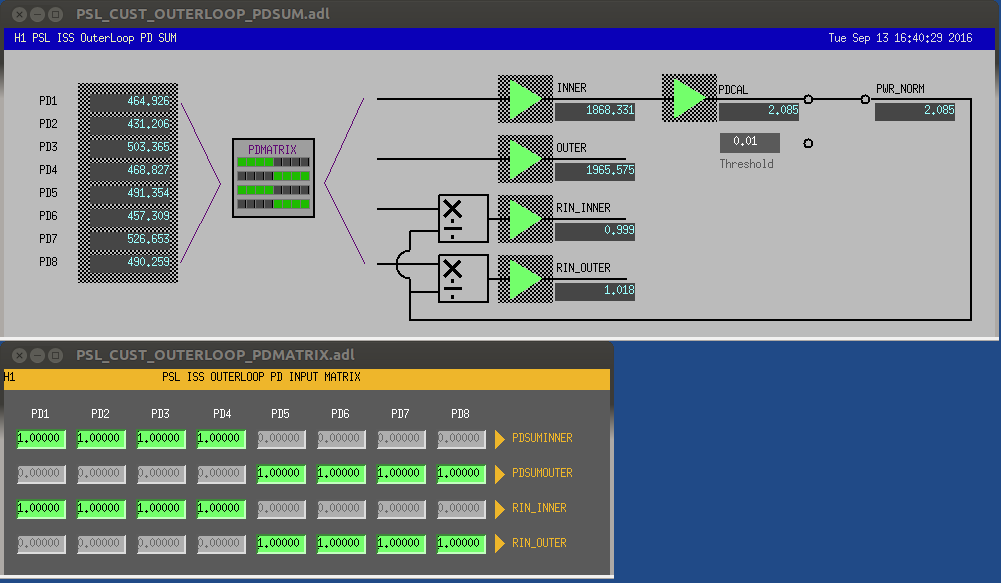Select PD3 value 503.365
1001x583 pixels.
pos(131,147)
